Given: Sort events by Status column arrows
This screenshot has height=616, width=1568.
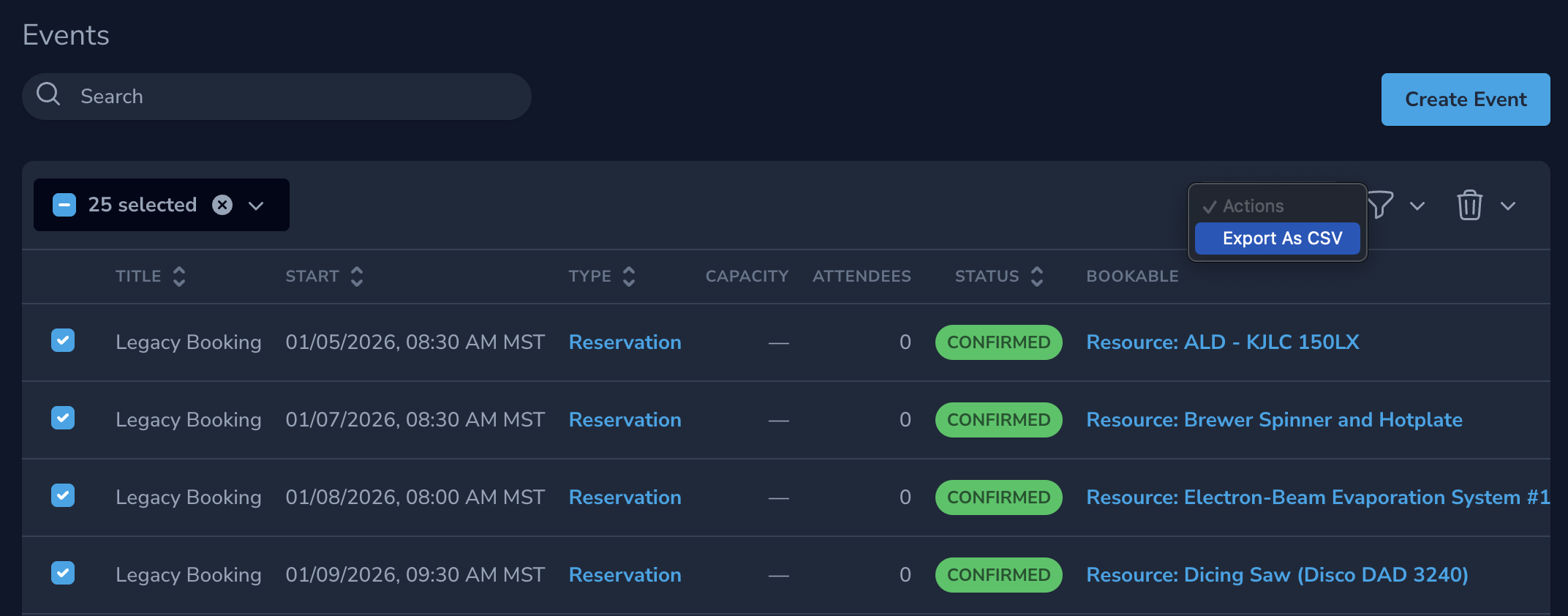Looking at the screenshot, I should coord(1037,277).
